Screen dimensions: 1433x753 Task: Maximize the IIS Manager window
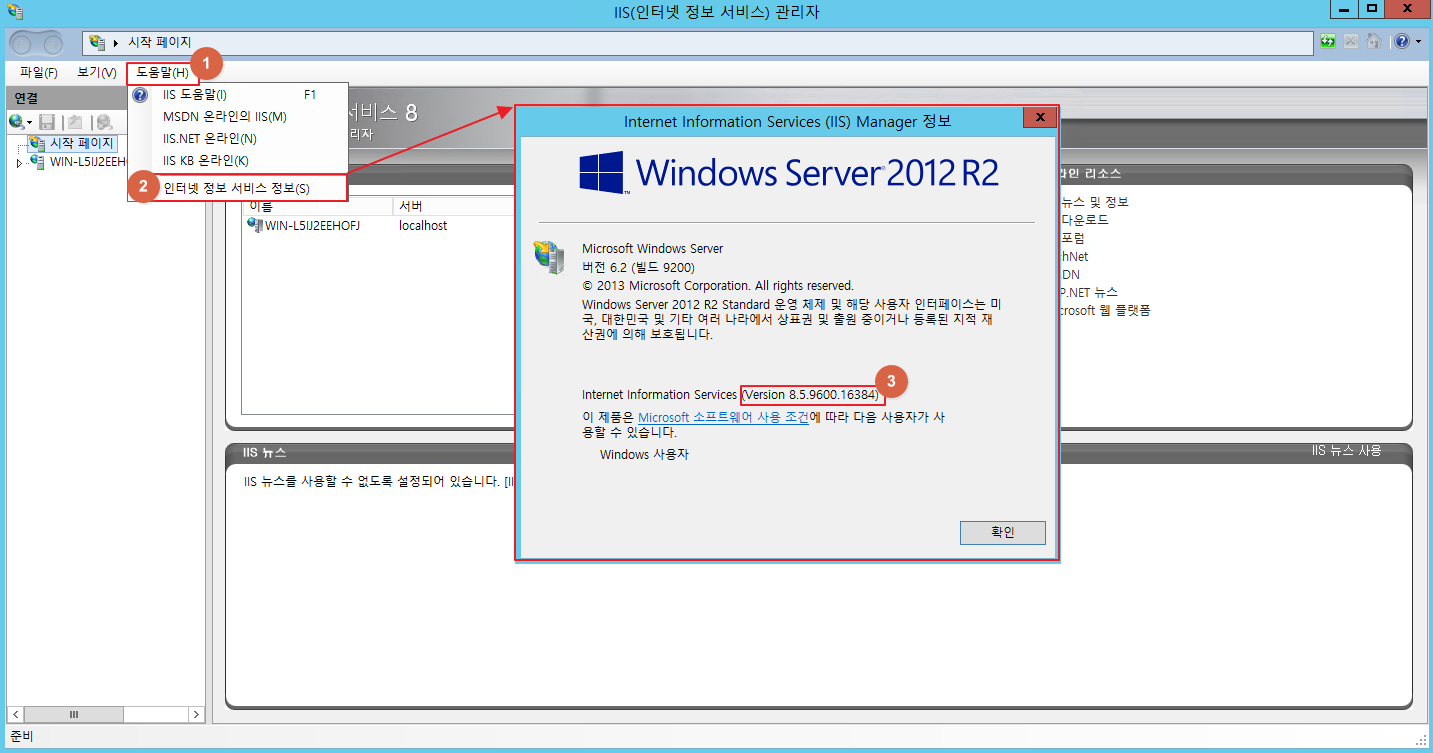tap(1372, 9)
